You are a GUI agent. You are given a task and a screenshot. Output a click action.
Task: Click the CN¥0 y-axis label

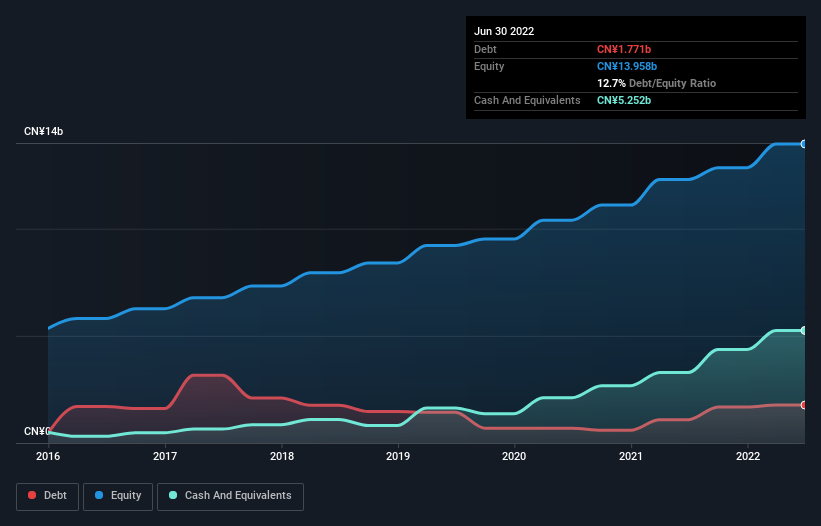pyautogui.click(x=37, y=431)
